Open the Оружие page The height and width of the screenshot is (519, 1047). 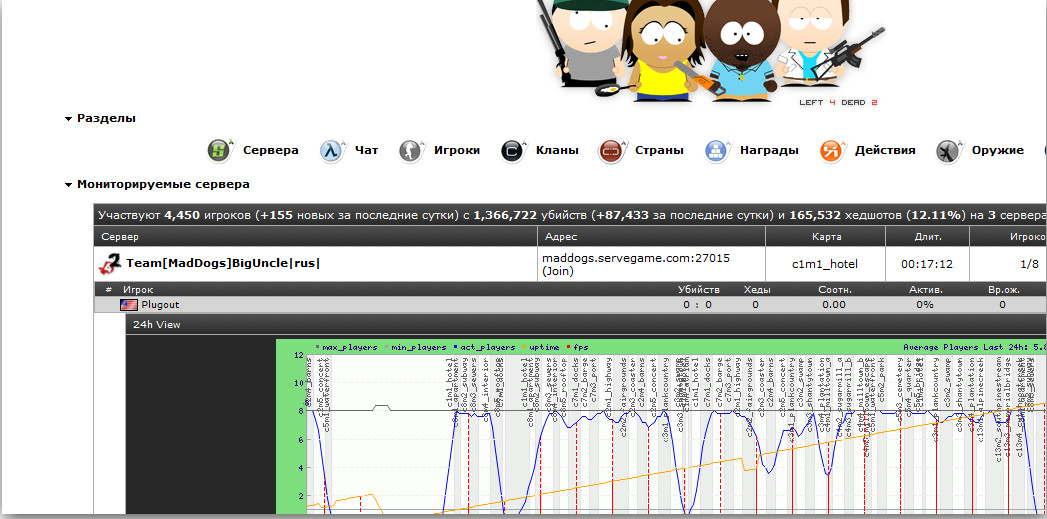coord(998,150)
